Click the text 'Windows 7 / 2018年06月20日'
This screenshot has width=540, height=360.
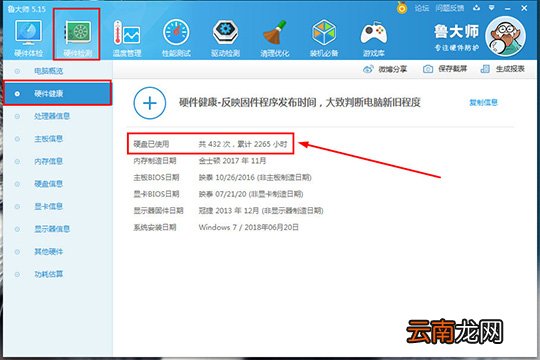[249, 227]
